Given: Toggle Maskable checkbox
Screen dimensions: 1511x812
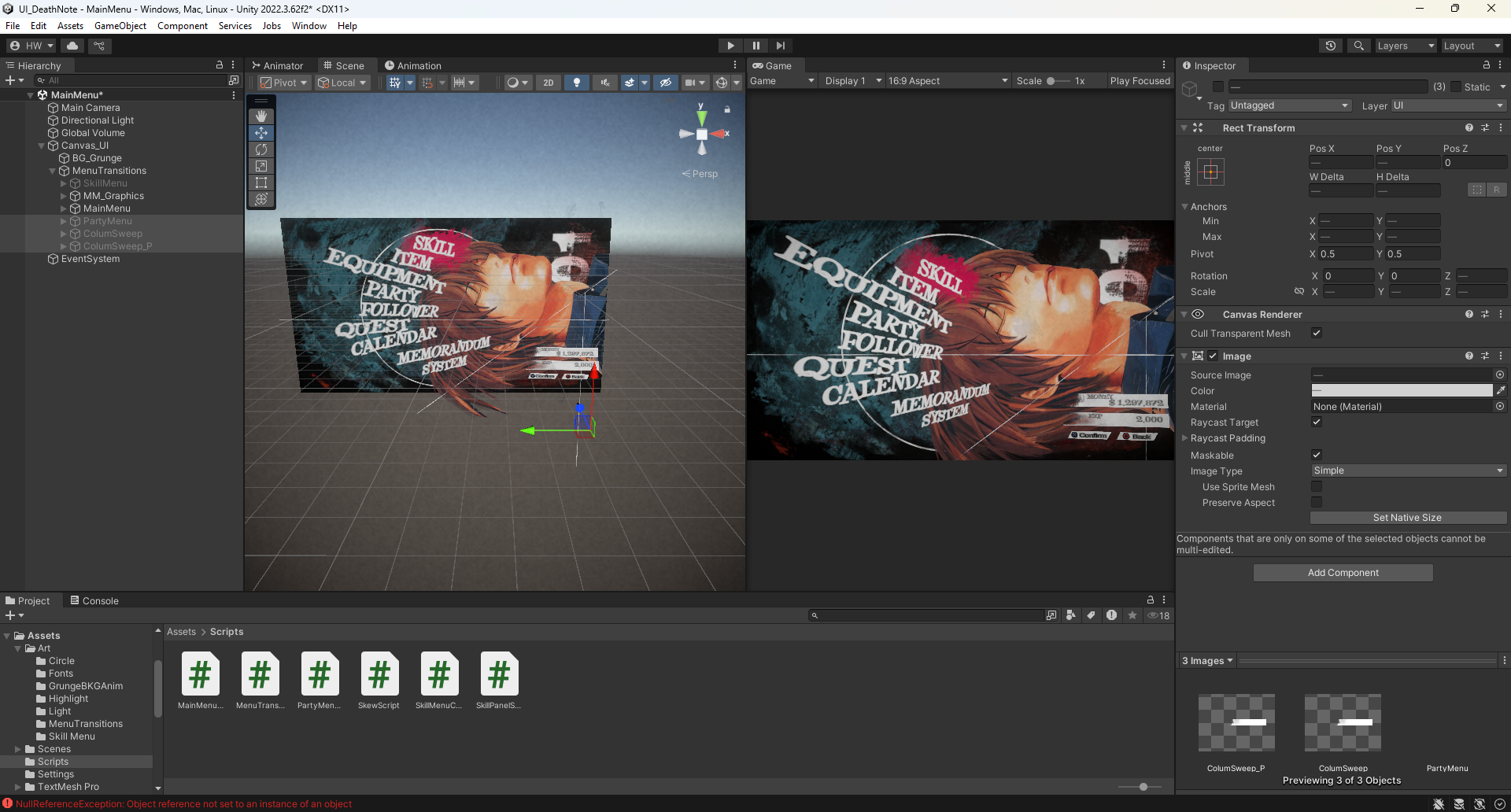Looking at the screenshot, I should point(1317,455).
